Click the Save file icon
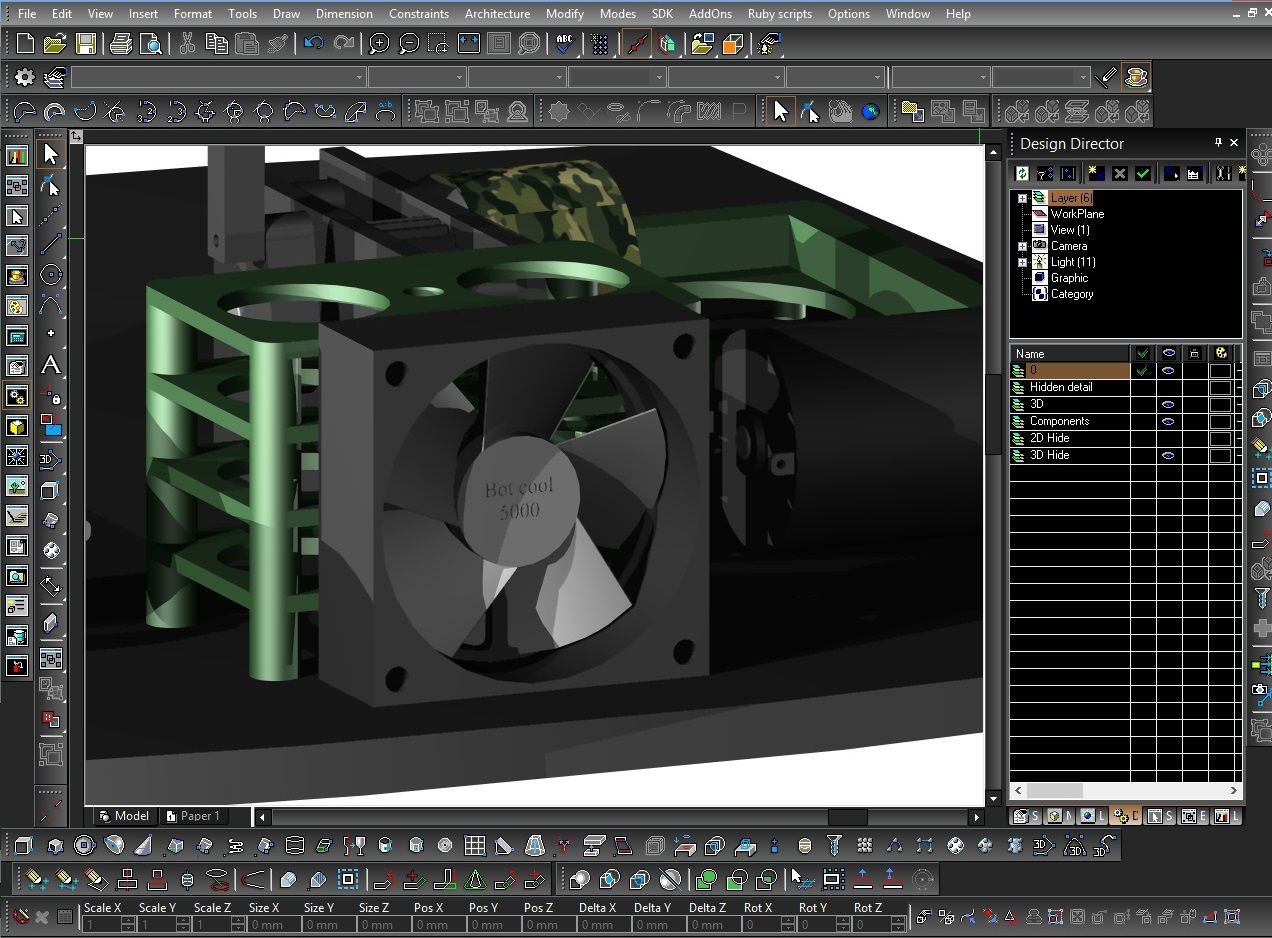The height and width of the screenshot is (938, 1272). coord(86,44)
